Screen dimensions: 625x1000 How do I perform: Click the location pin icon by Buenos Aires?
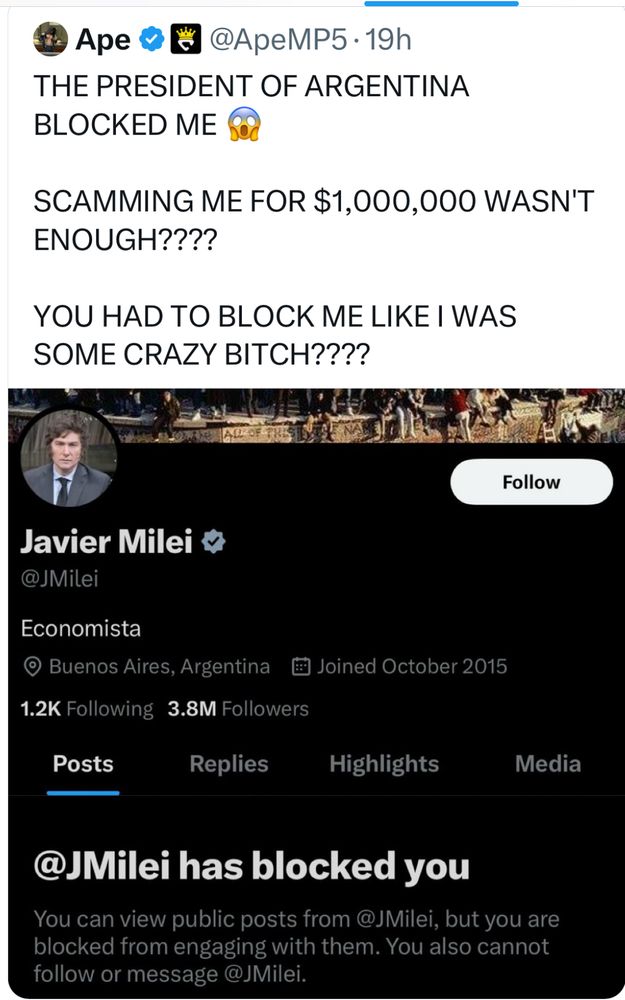coord(32,667)
